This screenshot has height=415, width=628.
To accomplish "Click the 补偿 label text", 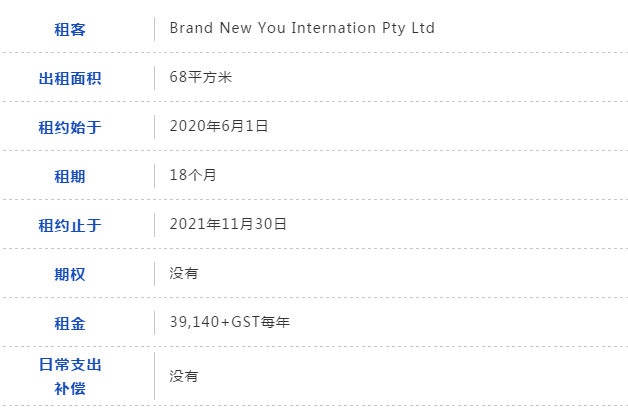I will tap(70, 389).
